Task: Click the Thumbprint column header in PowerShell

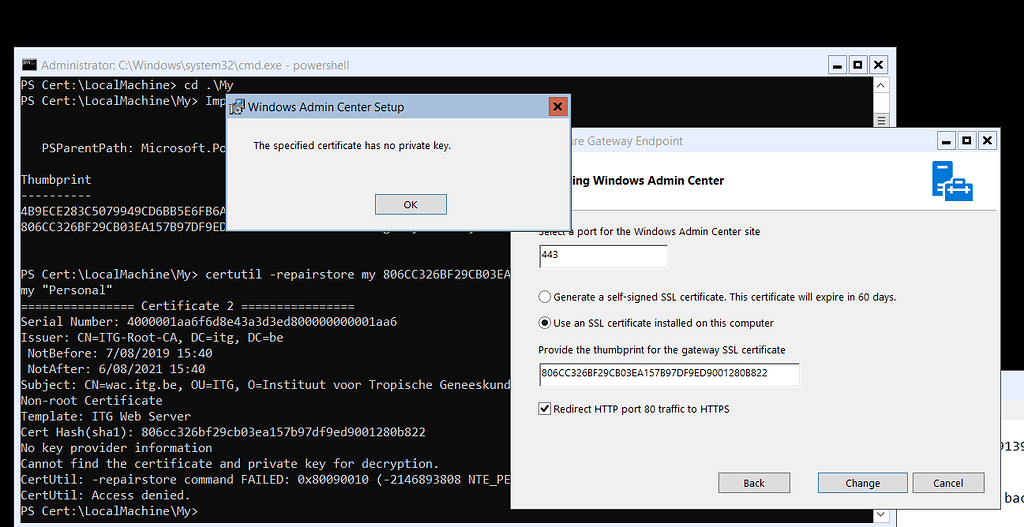Action: 56,180
